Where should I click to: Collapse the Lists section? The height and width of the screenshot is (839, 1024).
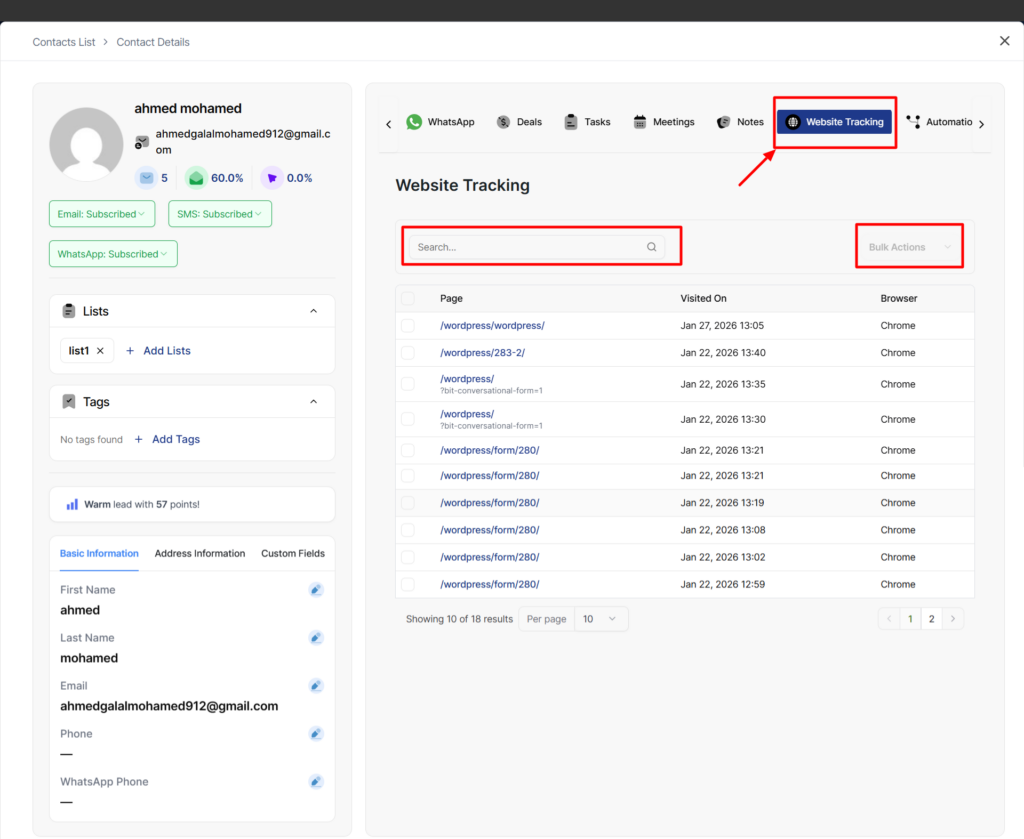[x=313, y=311]
